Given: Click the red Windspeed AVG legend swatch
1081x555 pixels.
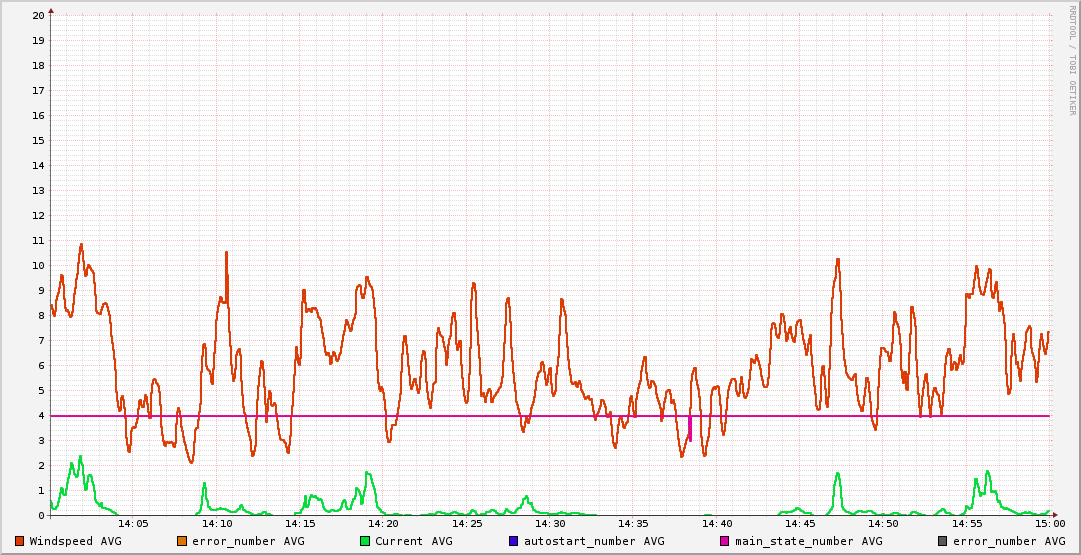Looking at the screenshot, I should pos(20,542).
